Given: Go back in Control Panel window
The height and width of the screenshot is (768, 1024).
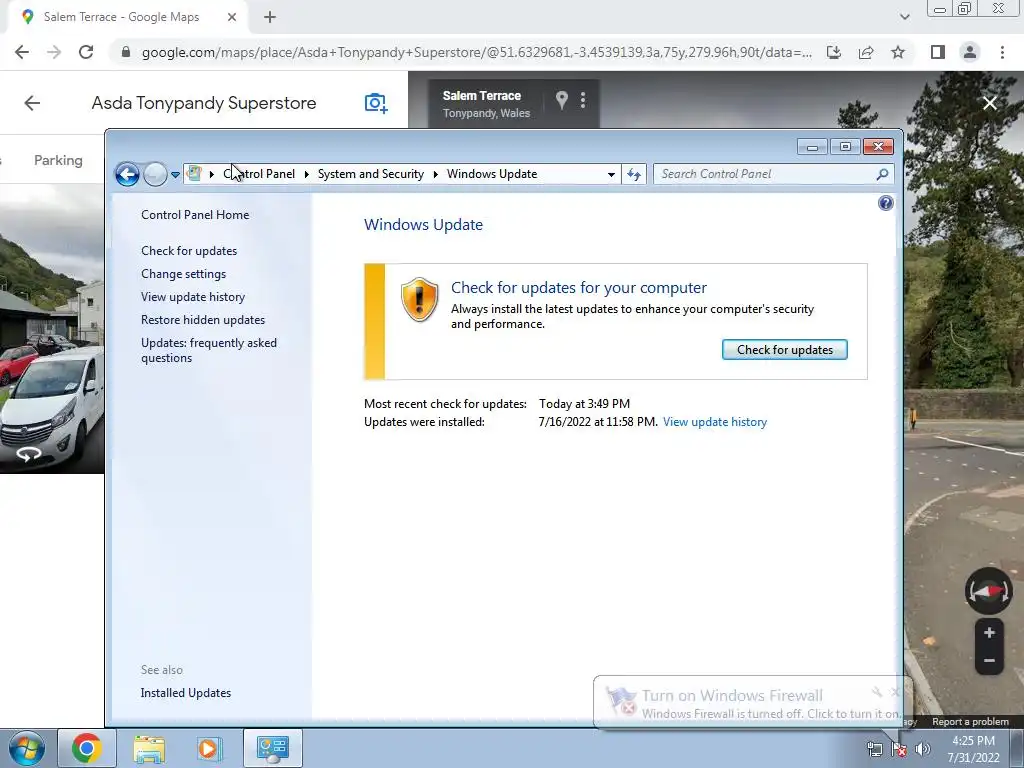Looking at the screenshot, I should (127, 174).
